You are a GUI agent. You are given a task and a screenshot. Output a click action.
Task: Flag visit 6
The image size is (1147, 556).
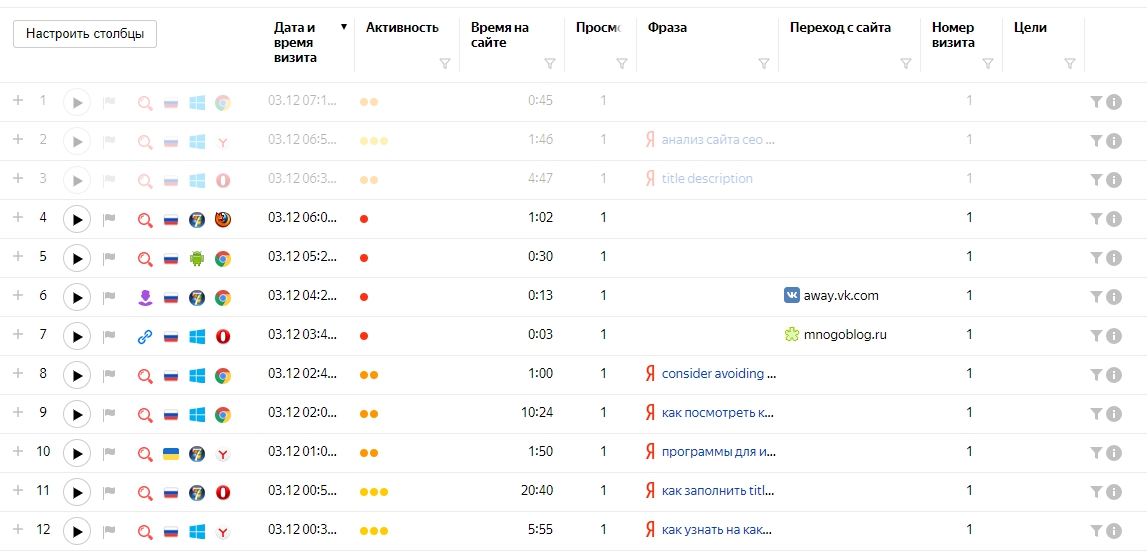pyautogui.click(x=109, y=296)
